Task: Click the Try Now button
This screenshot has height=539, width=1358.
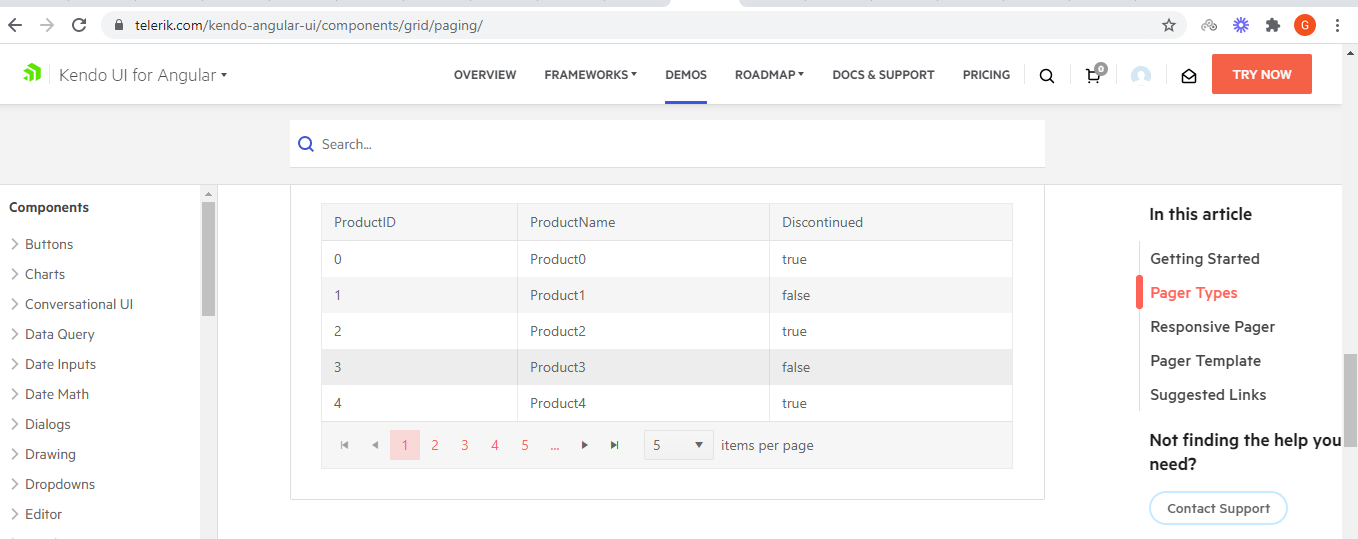Action: (x=1261, y=75)
